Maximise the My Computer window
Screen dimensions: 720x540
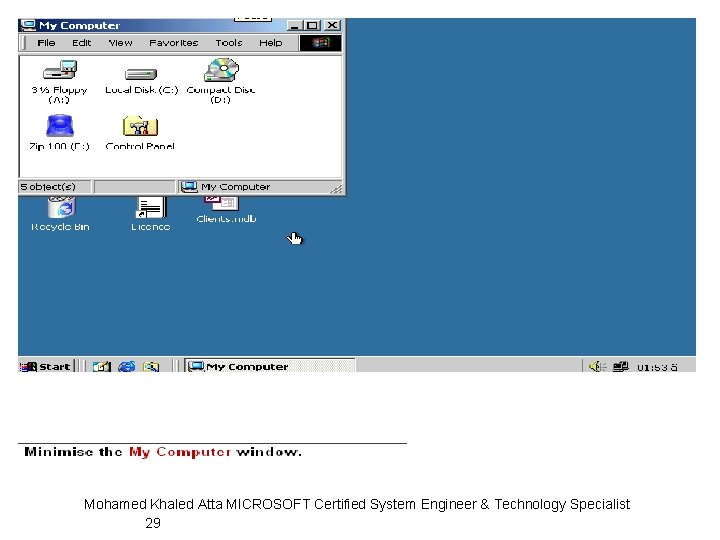[312, 26]
